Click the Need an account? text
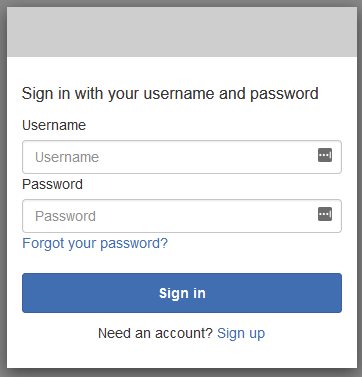Image resolution: width=362 pixels, height=377 pixels. tap(155, 333)
